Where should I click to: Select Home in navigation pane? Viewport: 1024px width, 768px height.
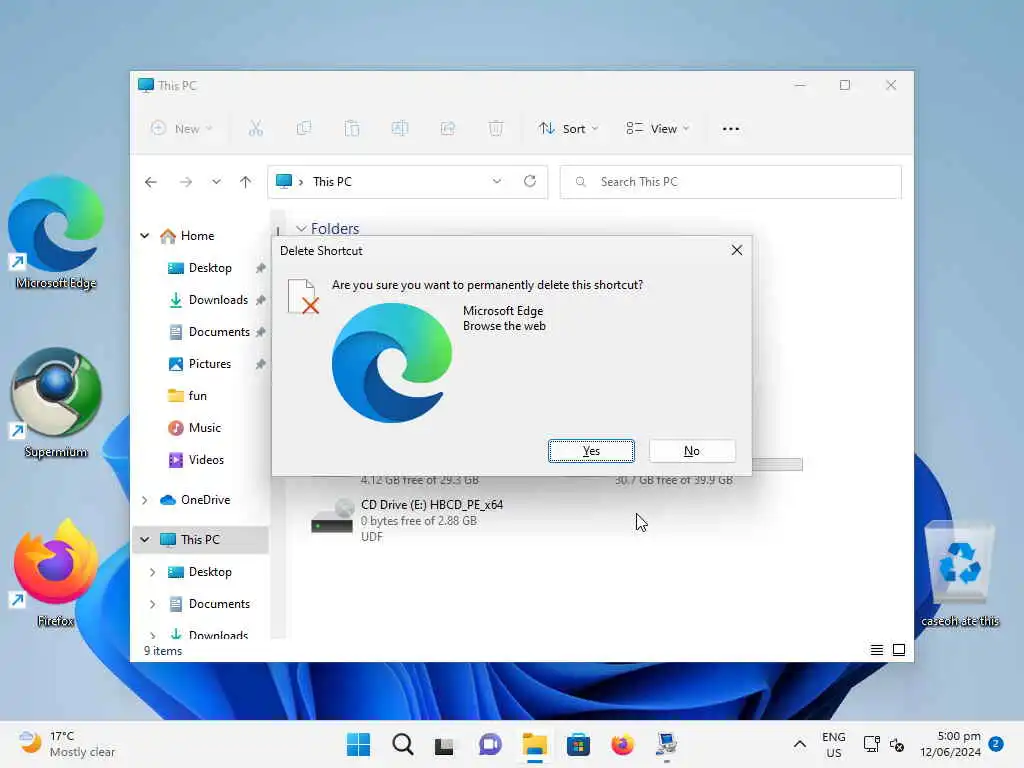pos(197,236)
